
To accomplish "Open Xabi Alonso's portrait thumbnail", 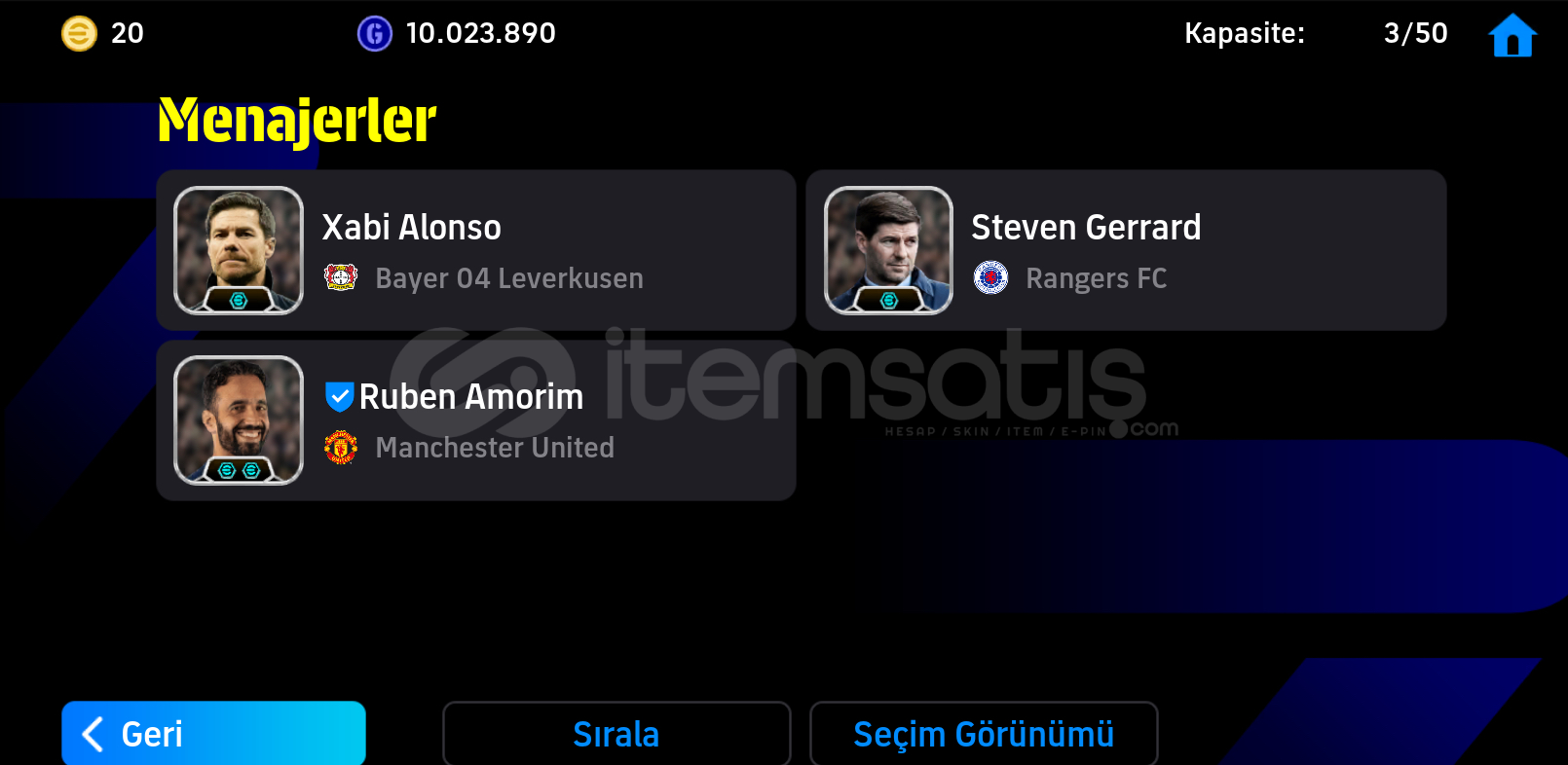I will 239,250.
